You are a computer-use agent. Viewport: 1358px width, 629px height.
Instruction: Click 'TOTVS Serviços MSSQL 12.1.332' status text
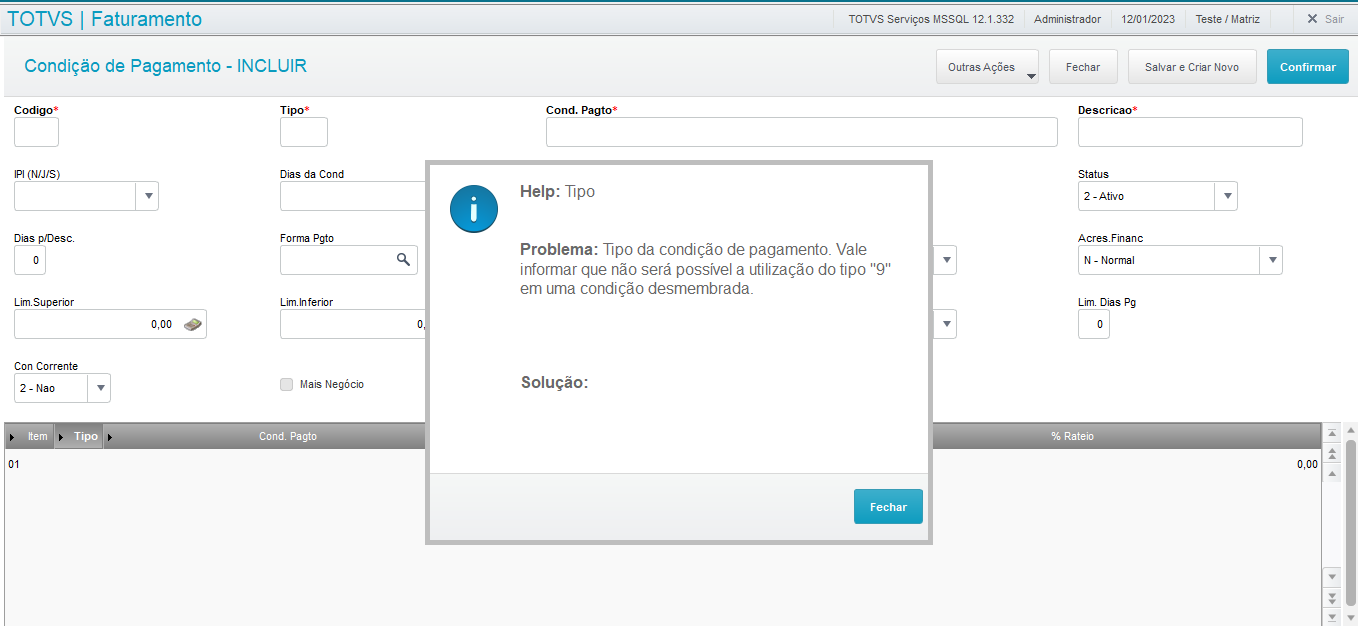tap(931, 19)
